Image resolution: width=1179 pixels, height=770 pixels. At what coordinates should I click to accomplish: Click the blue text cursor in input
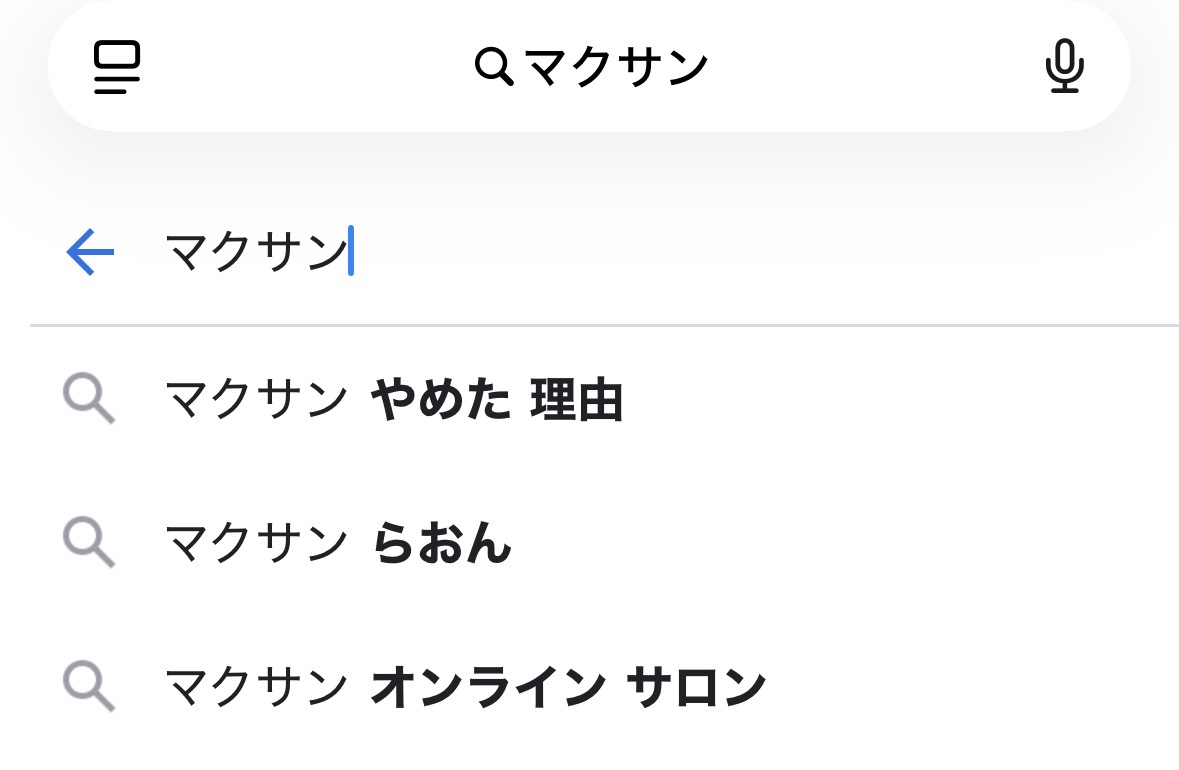pyautogui.click(x=351, y=252)
